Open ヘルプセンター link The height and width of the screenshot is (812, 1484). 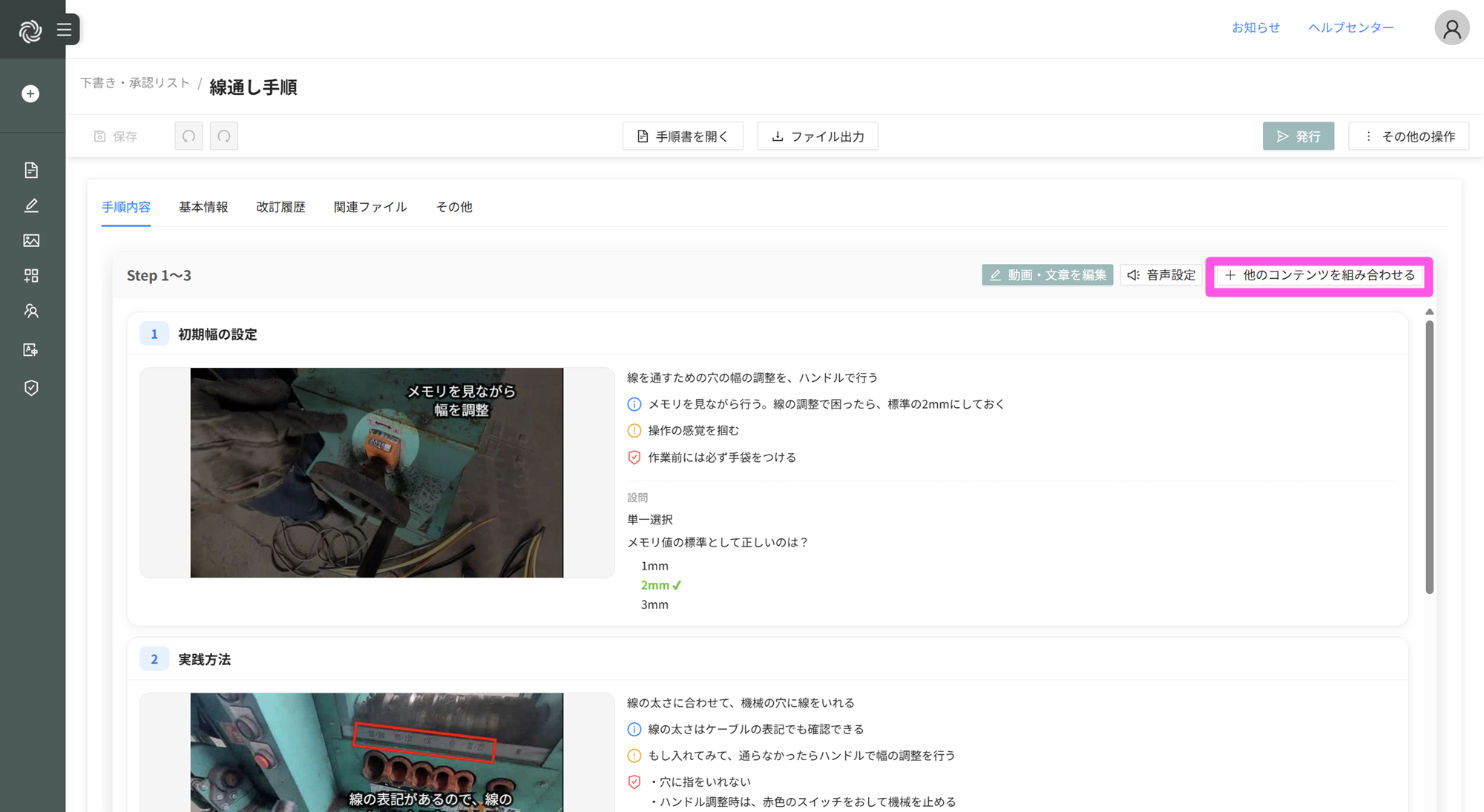coord(1350,27)
